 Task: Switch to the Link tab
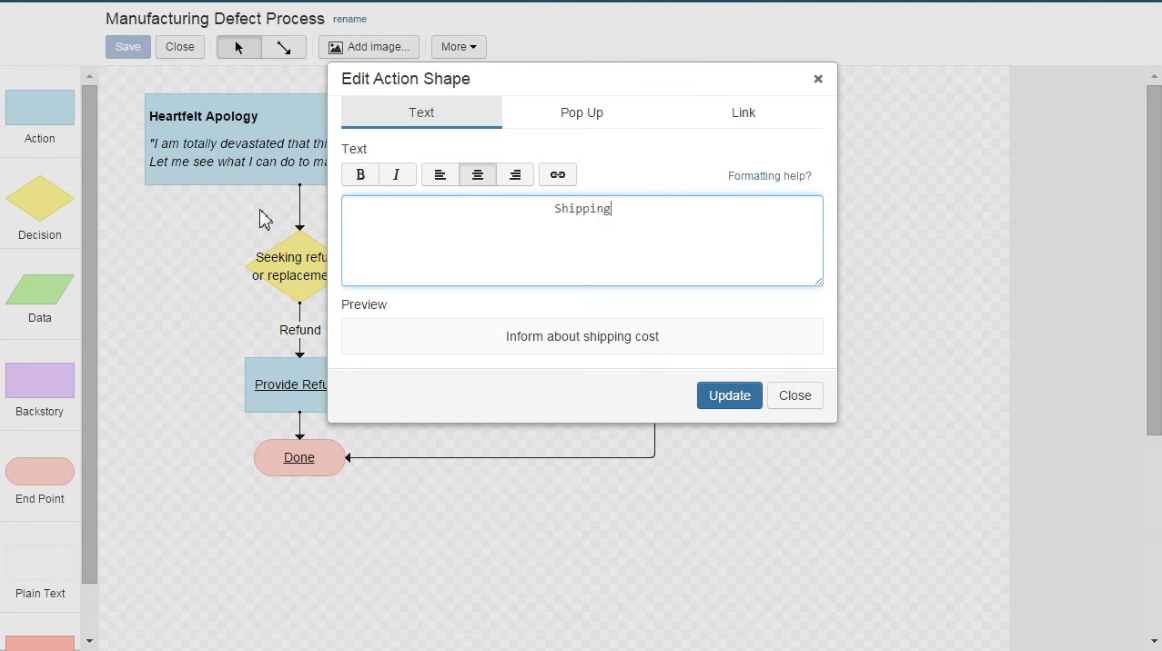pyautogui.click(x=743, y=113)
